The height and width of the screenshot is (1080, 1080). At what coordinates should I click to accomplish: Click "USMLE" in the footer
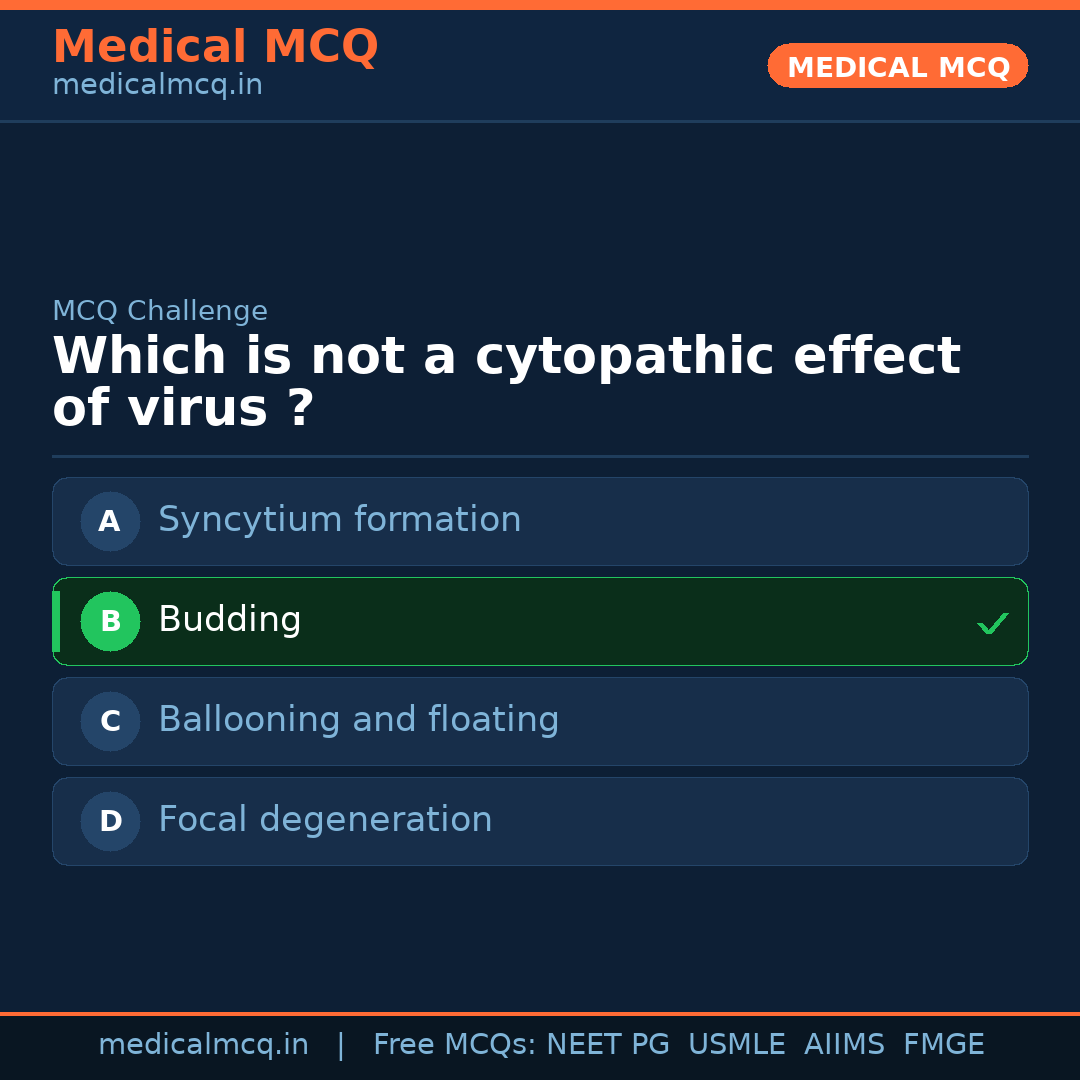(x=736, y=1045)
